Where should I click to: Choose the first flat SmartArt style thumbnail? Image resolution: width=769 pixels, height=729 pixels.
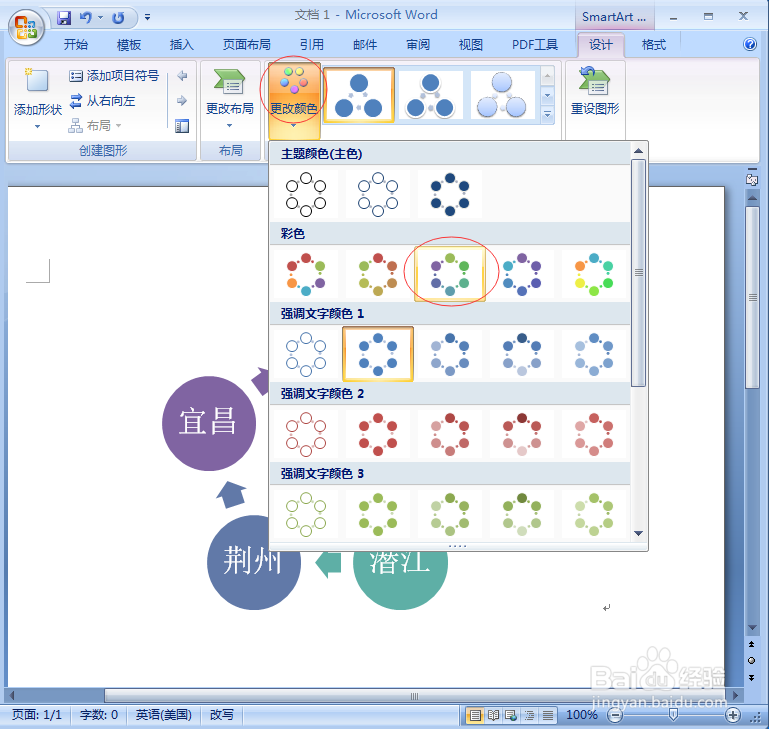(359, 95)
